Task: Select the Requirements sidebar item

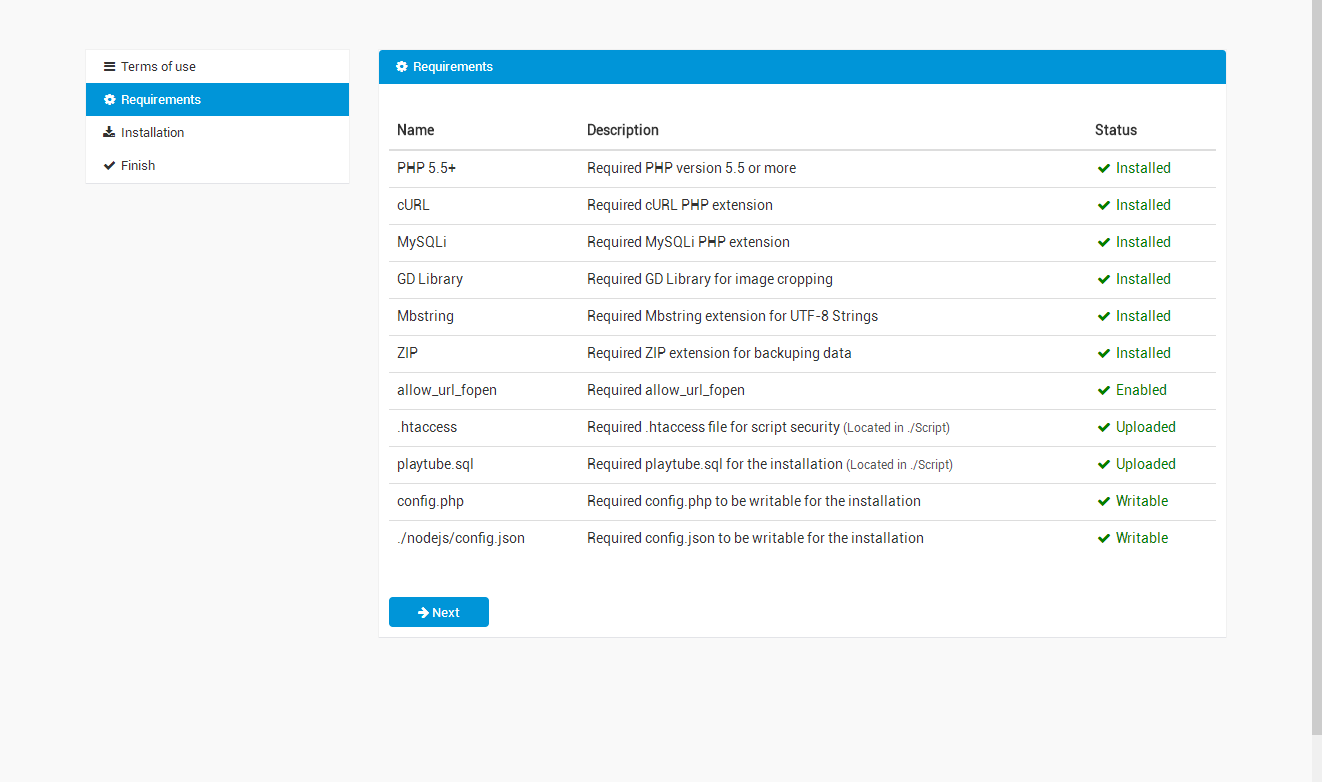Action: coord(160,100)
